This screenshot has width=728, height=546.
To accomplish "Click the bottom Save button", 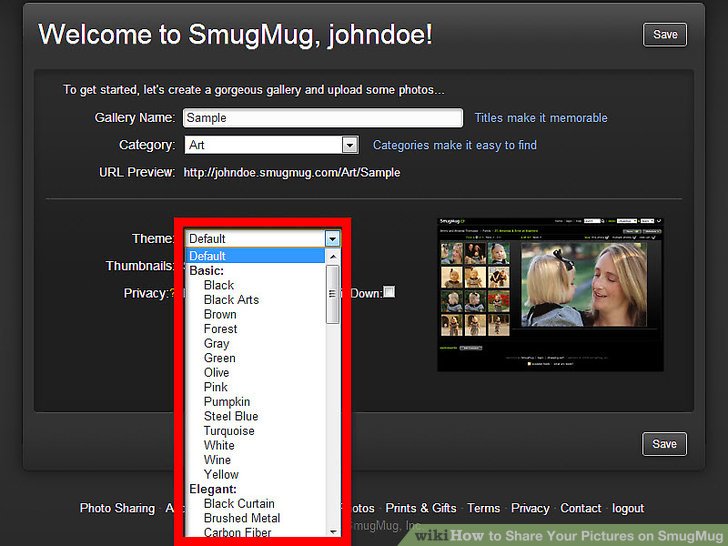I will tap(664, 444).
